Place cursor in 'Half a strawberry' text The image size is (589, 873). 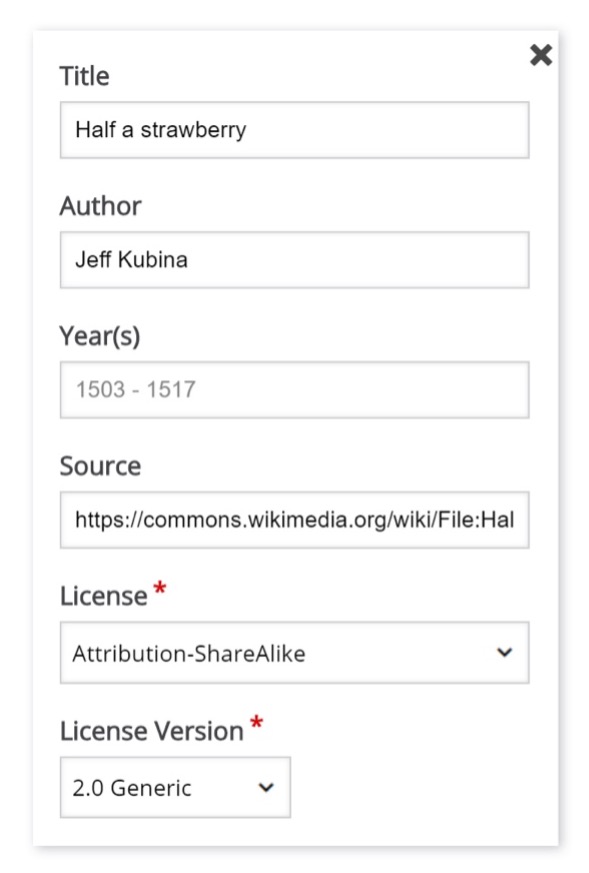[161, 130]
